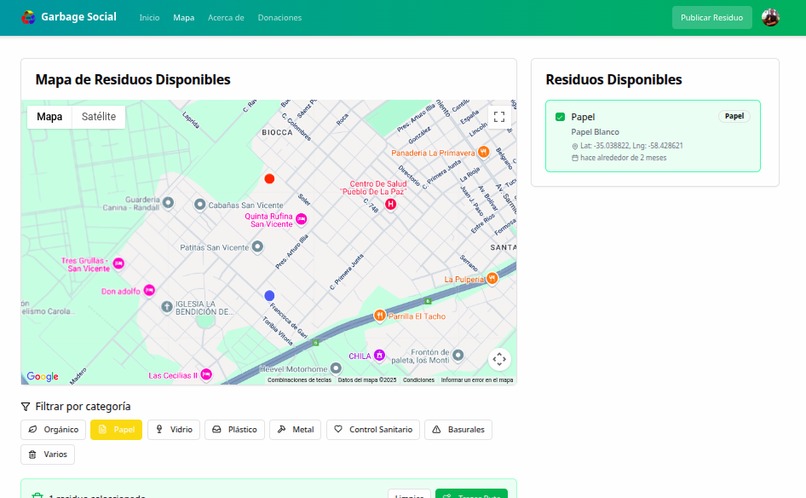
Task: Go to Inicio page
Action: 150,17
